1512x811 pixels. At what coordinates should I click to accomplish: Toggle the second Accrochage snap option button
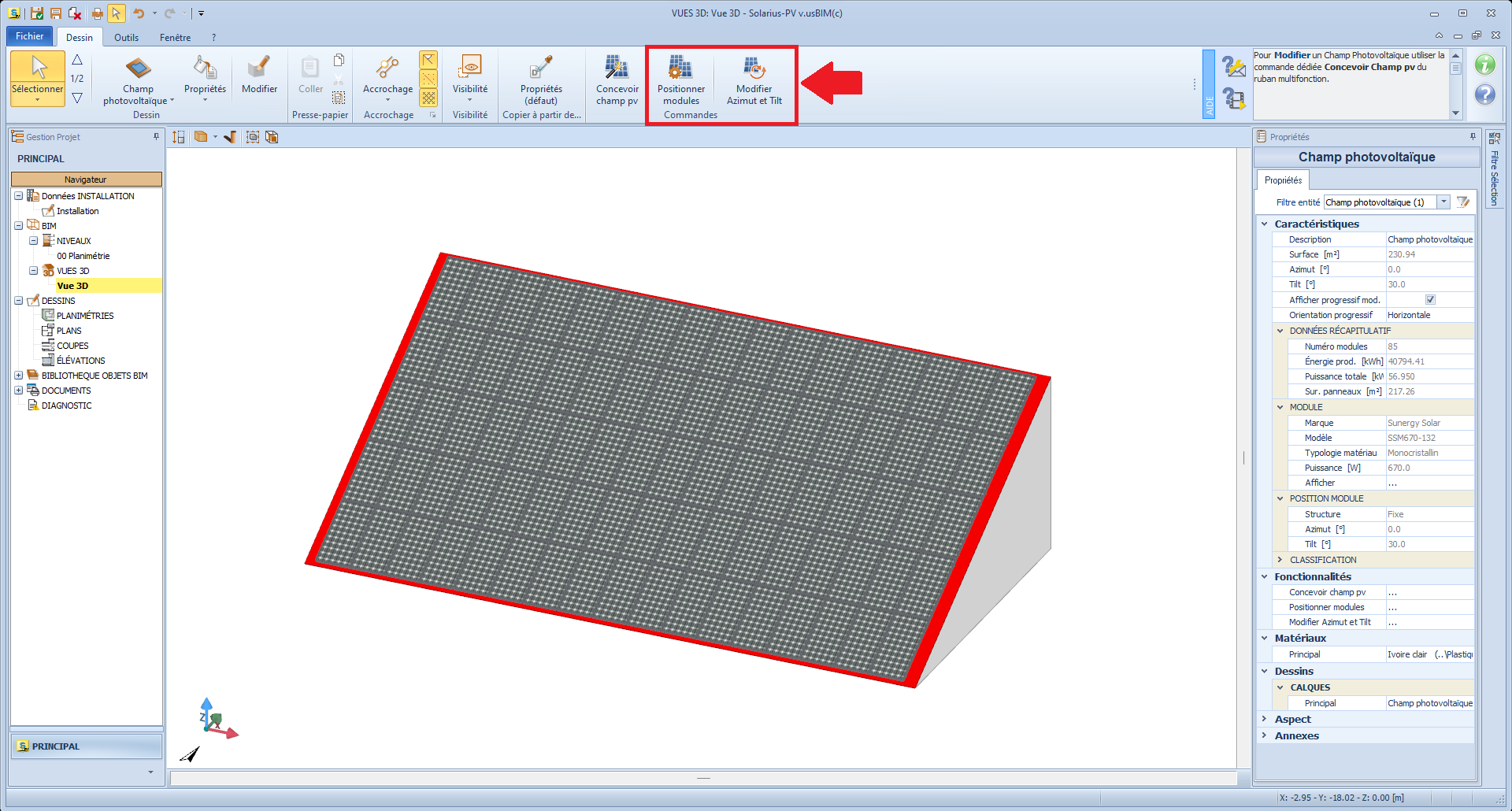tap(428, 79)
